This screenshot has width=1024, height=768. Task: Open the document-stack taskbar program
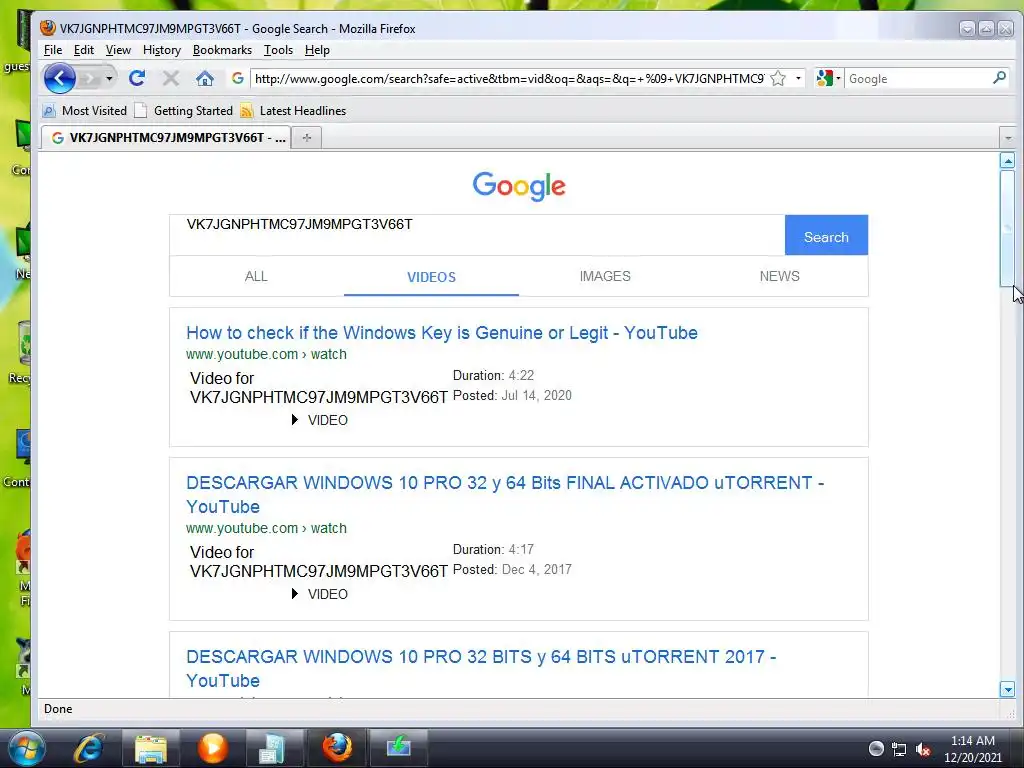tap(272, 748)
